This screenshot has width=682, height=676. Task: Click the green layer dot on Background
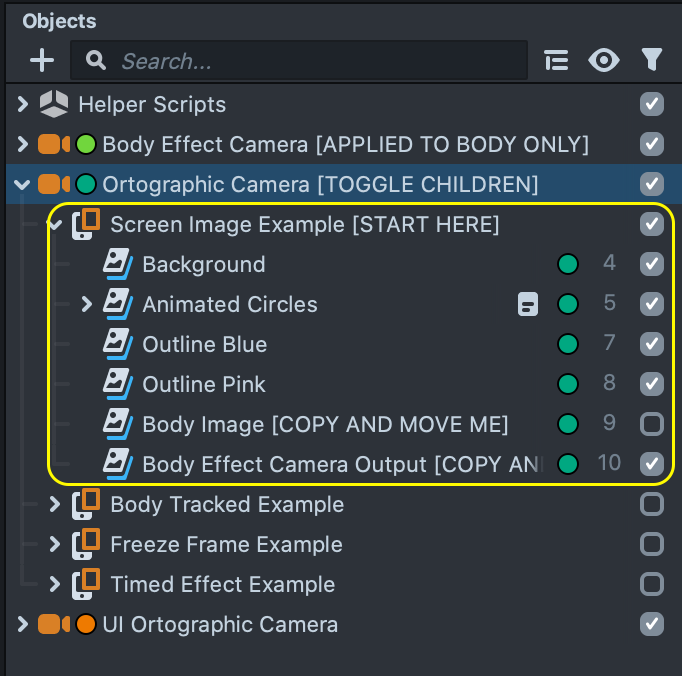[568, 265]
